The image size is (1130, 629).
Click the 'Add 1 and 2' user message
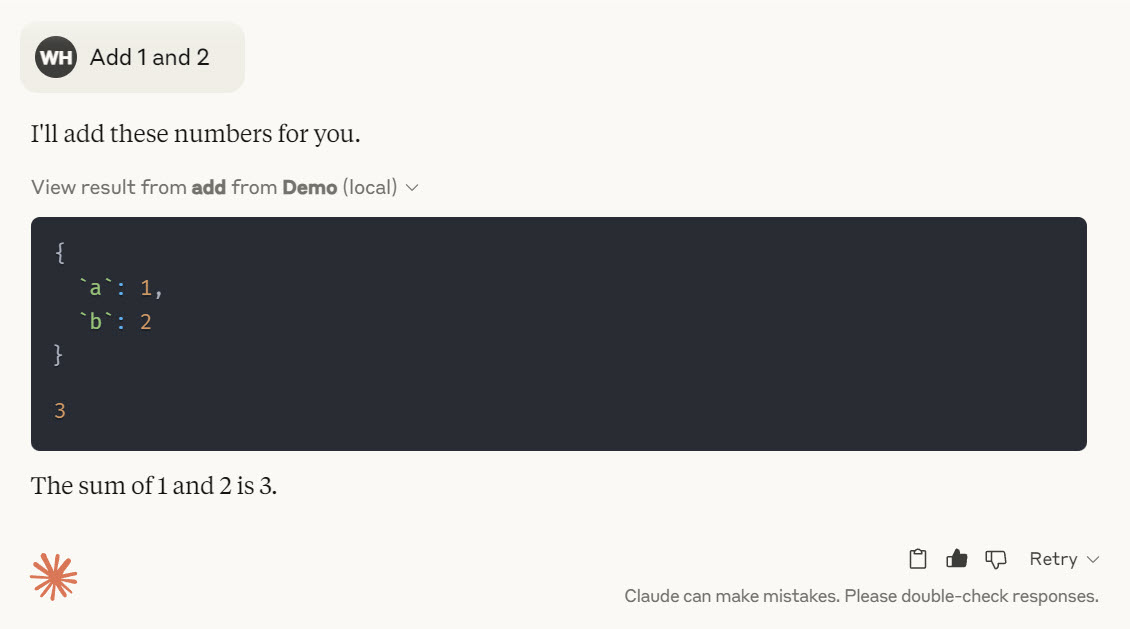149,57
